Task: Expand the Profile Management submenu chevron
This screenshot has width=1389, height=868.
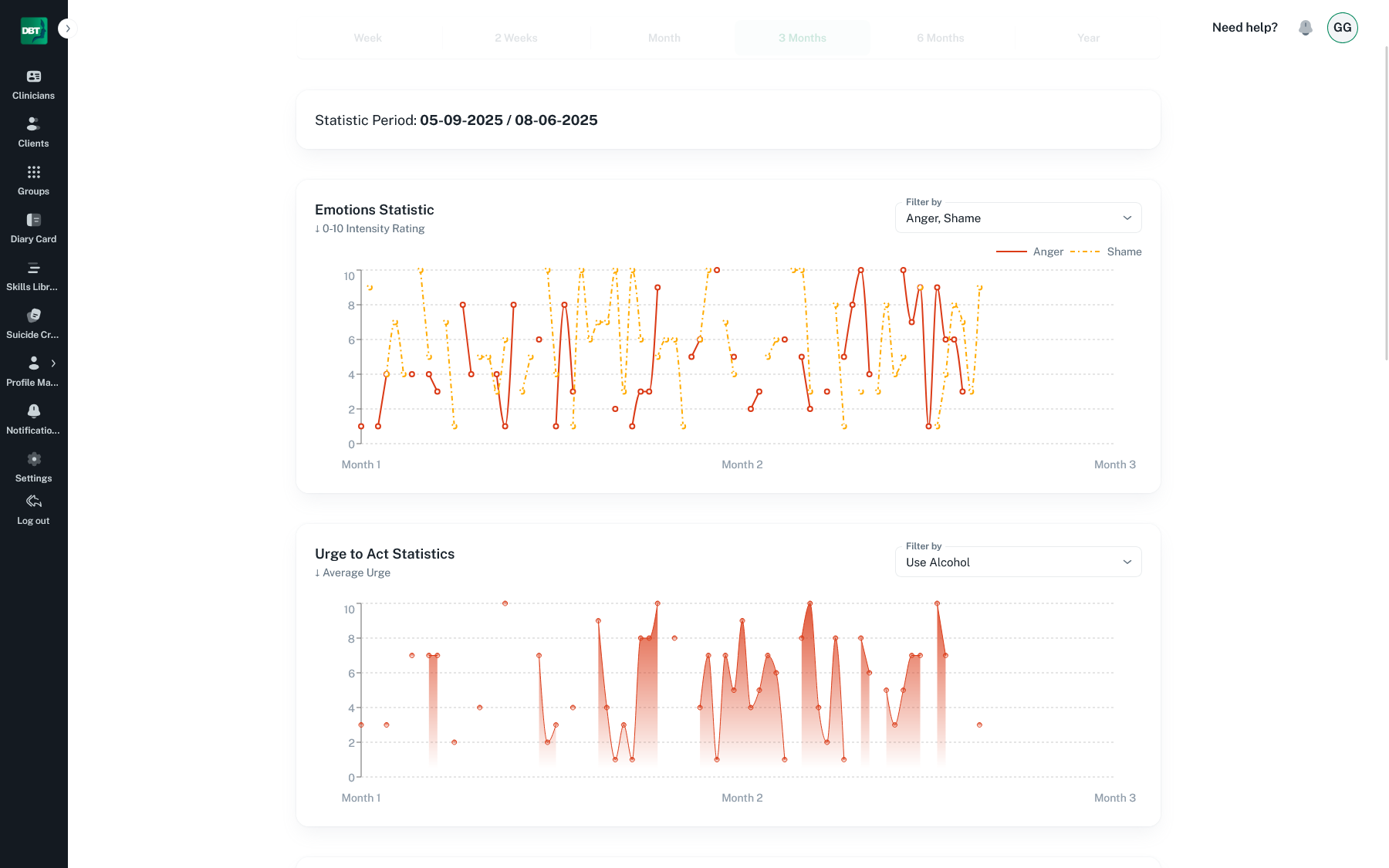Action: 53,363
